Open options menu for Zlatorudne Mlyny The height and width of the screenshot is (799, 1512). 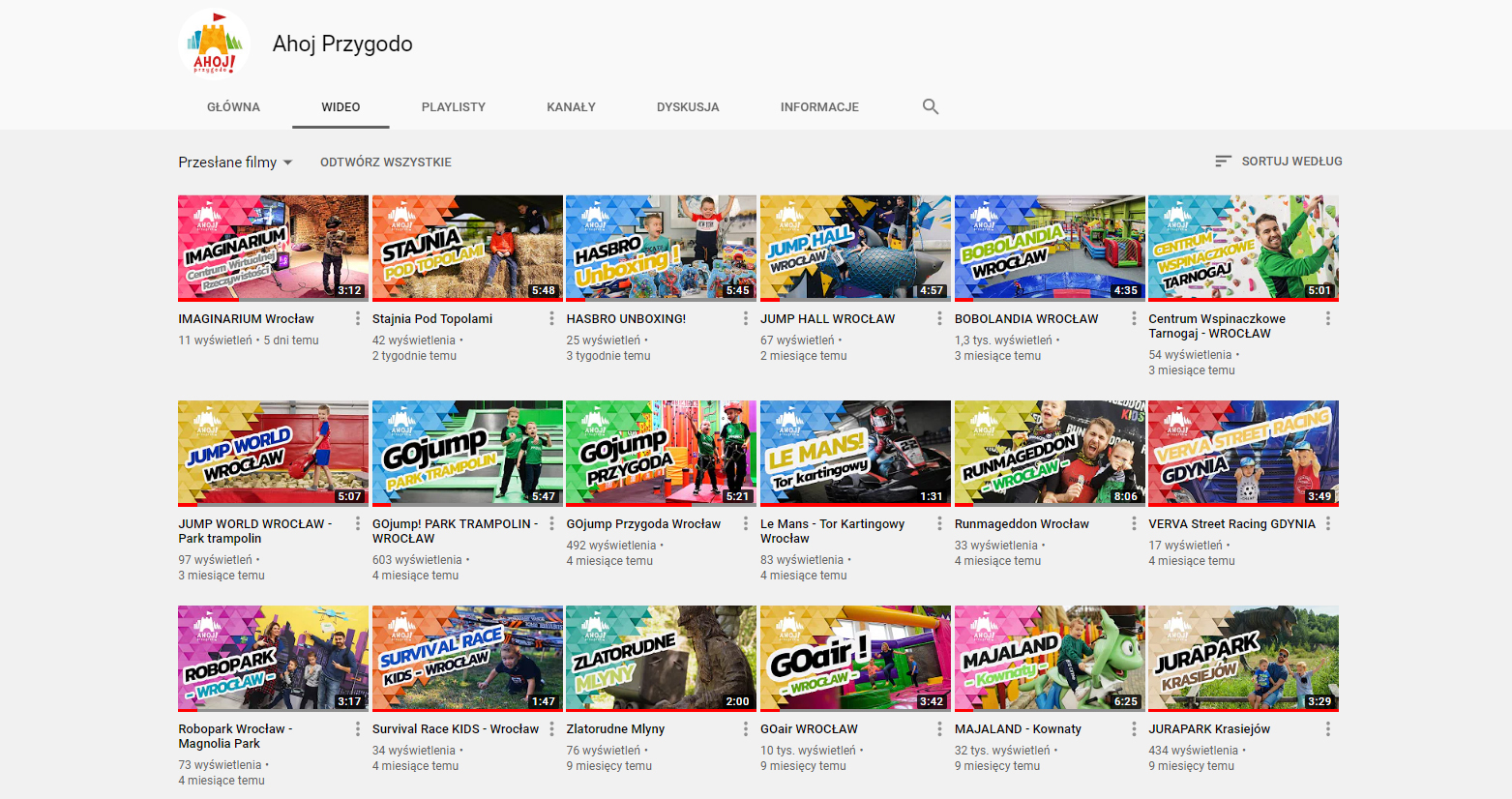tap(745, 728)
